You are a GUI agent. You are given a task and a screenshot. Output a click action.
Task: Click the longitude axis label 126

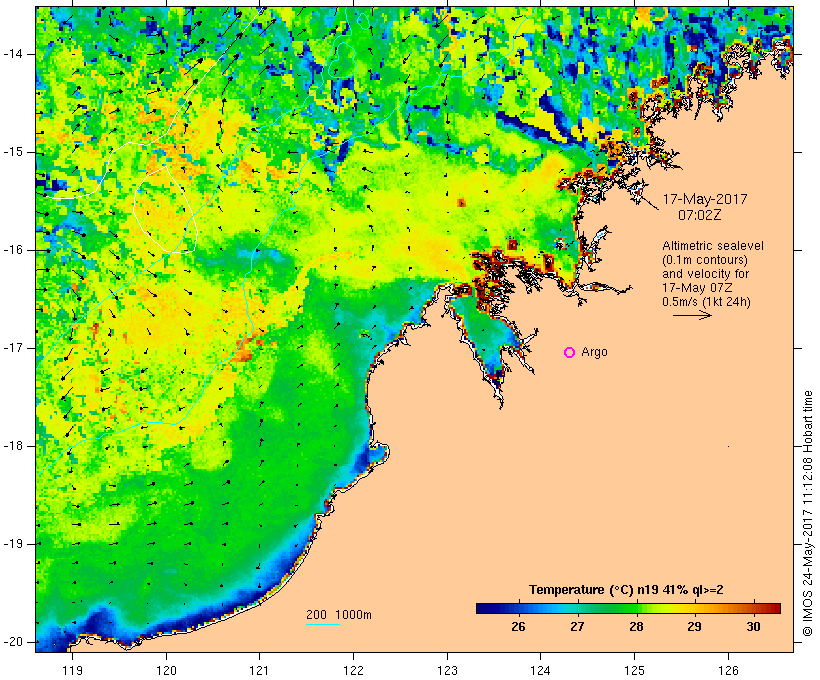[728, 670]
